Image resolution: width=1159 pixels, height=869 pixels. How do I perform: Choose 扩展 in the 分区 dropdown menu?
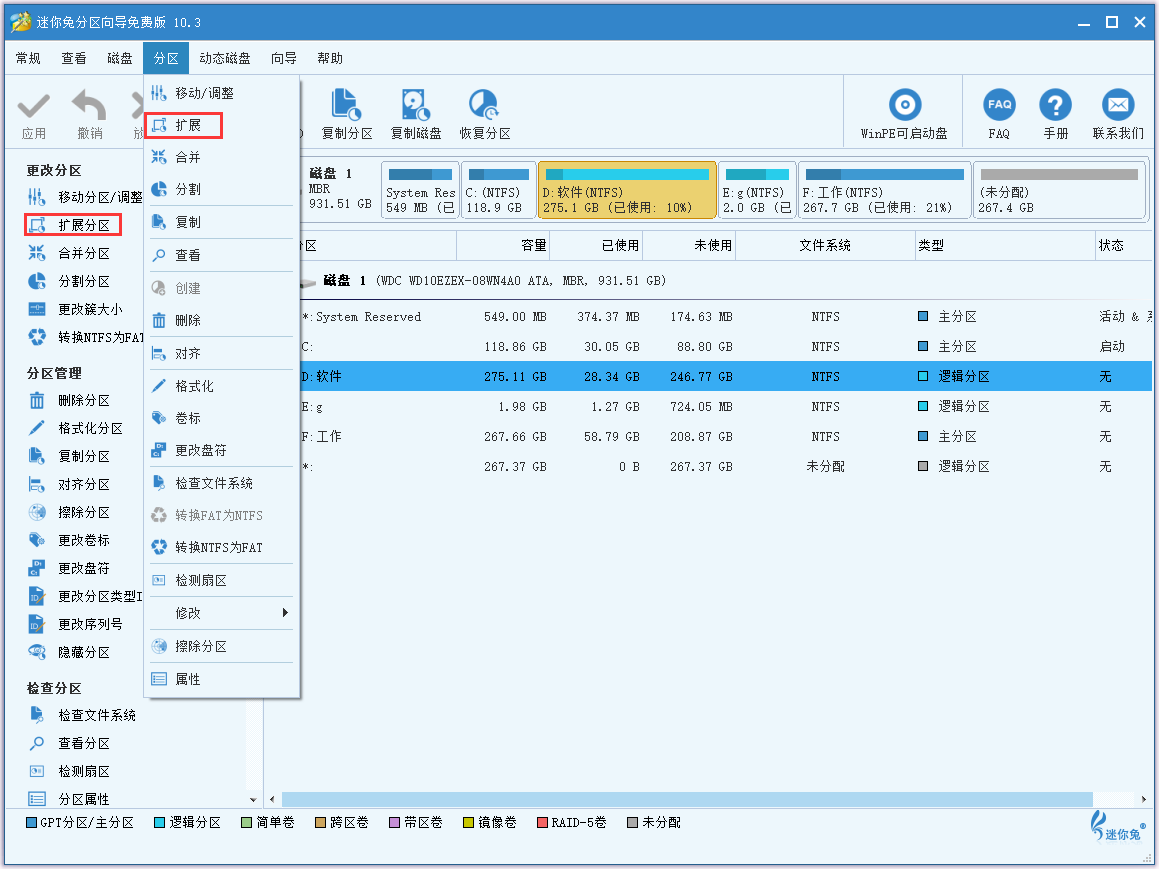(x=222, y=126)
